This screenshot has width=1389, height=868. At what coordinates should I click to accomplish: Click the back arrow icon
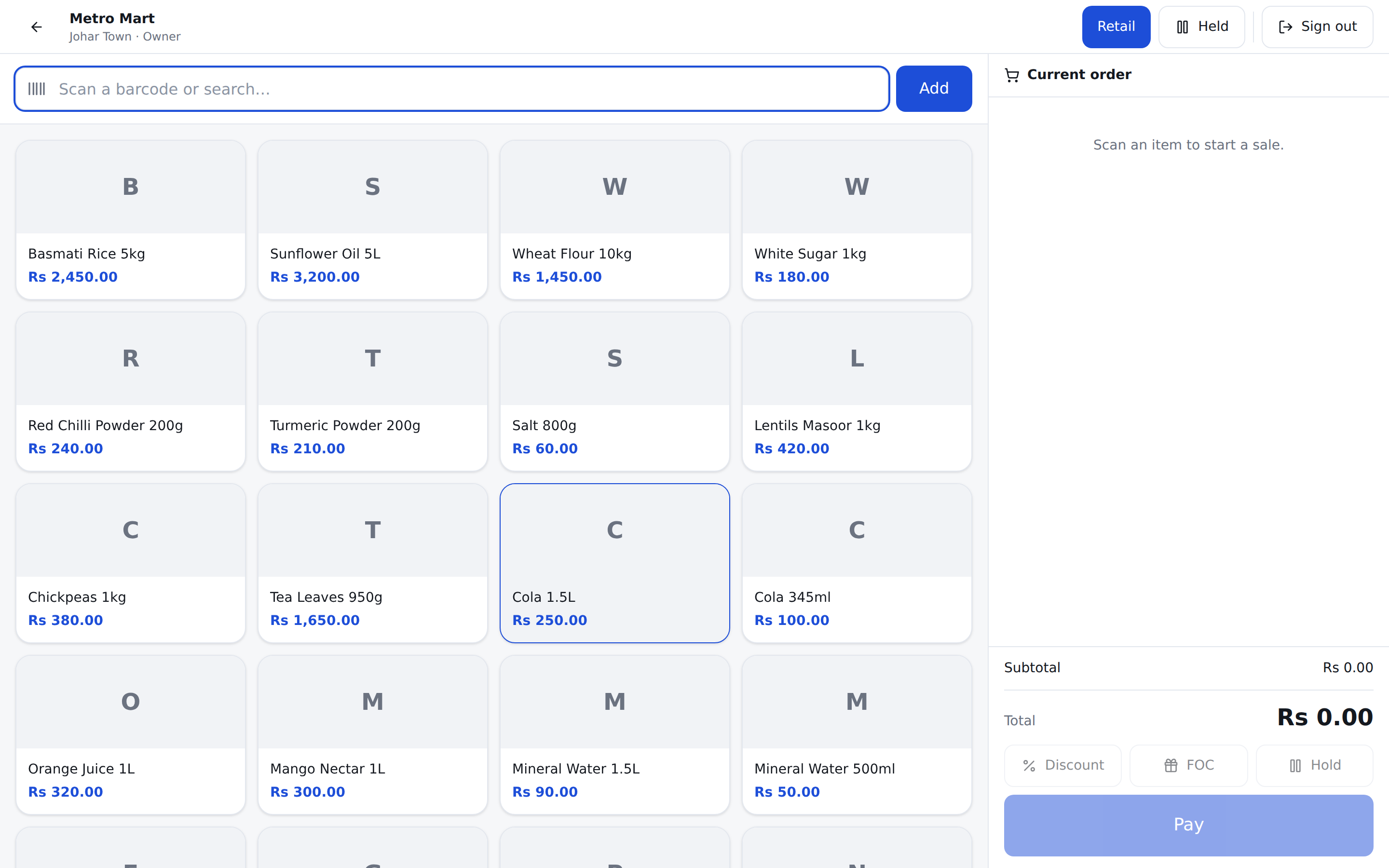pyautogui.click(x=37, y=27)
